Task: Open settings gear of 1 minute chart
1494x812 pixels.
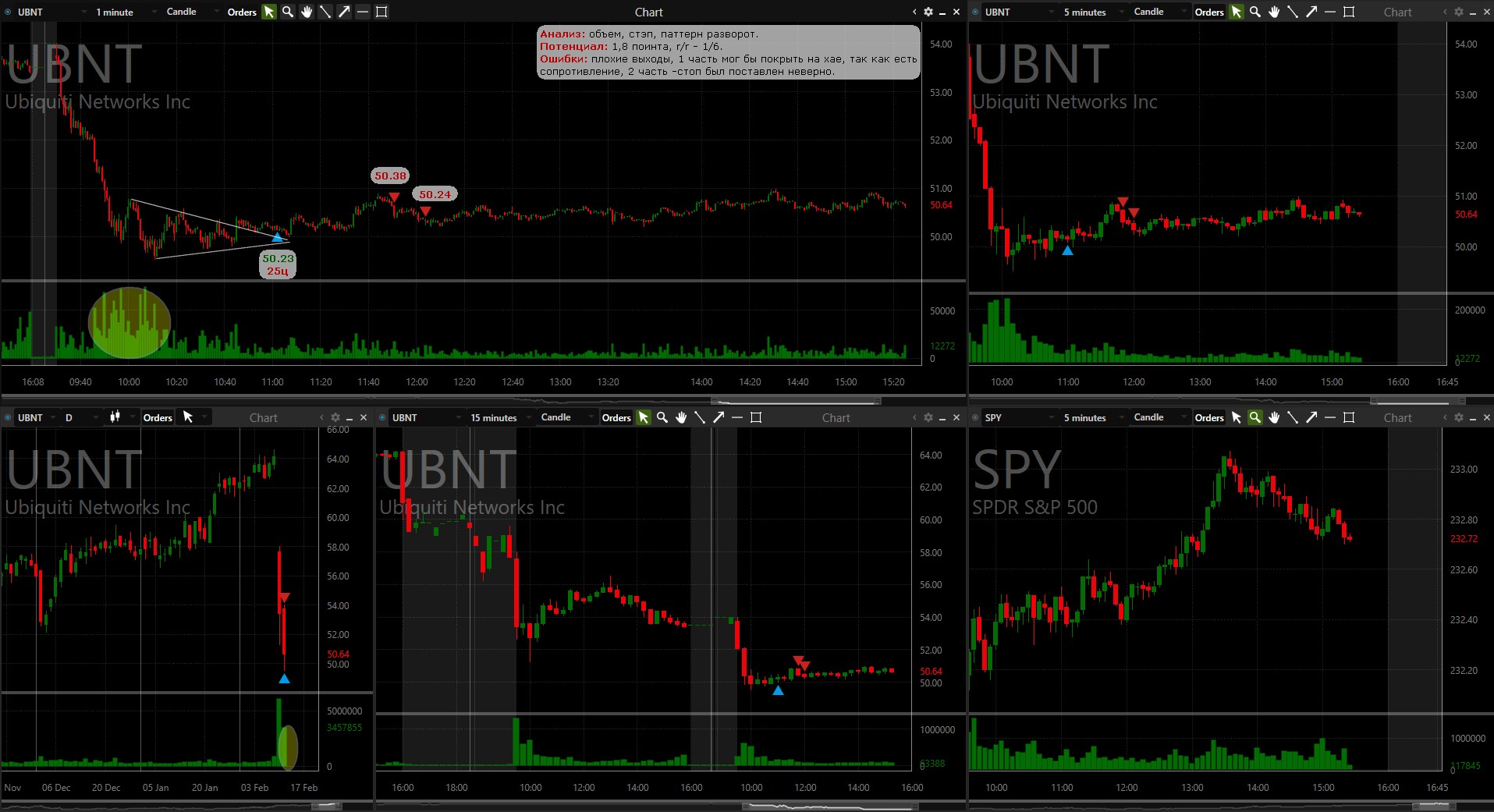Action: click(x=928, y=12)
